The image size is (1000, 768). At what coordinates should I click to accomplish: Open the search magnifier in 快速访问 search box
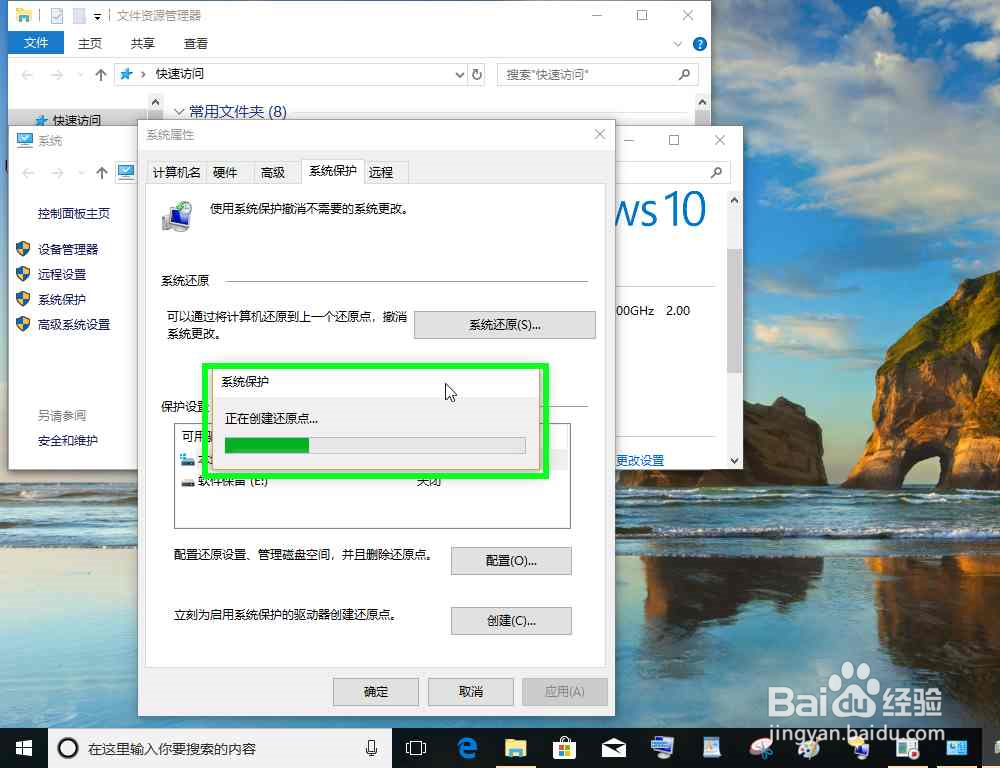click(684, 74)
